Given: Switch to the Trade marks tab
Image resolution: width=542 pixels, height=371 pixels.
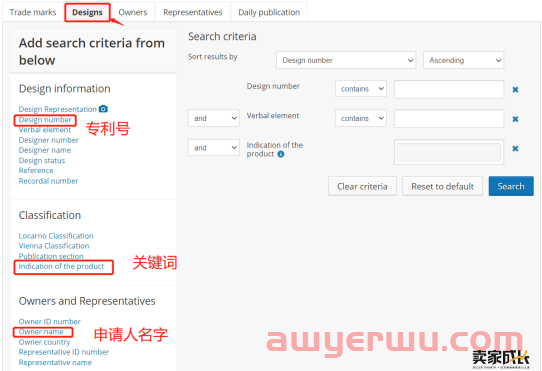Looking at the screenshot, I should coord(33,12).
